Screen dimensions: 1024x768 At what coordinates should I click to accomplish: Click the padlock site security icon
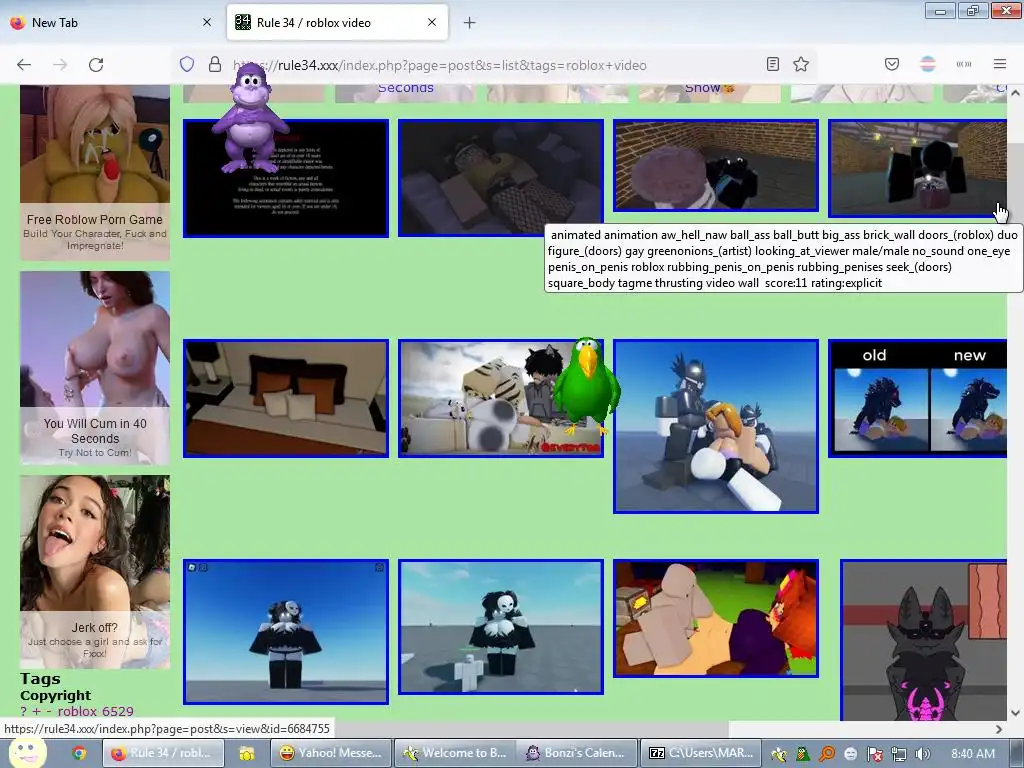coord(215,64)
